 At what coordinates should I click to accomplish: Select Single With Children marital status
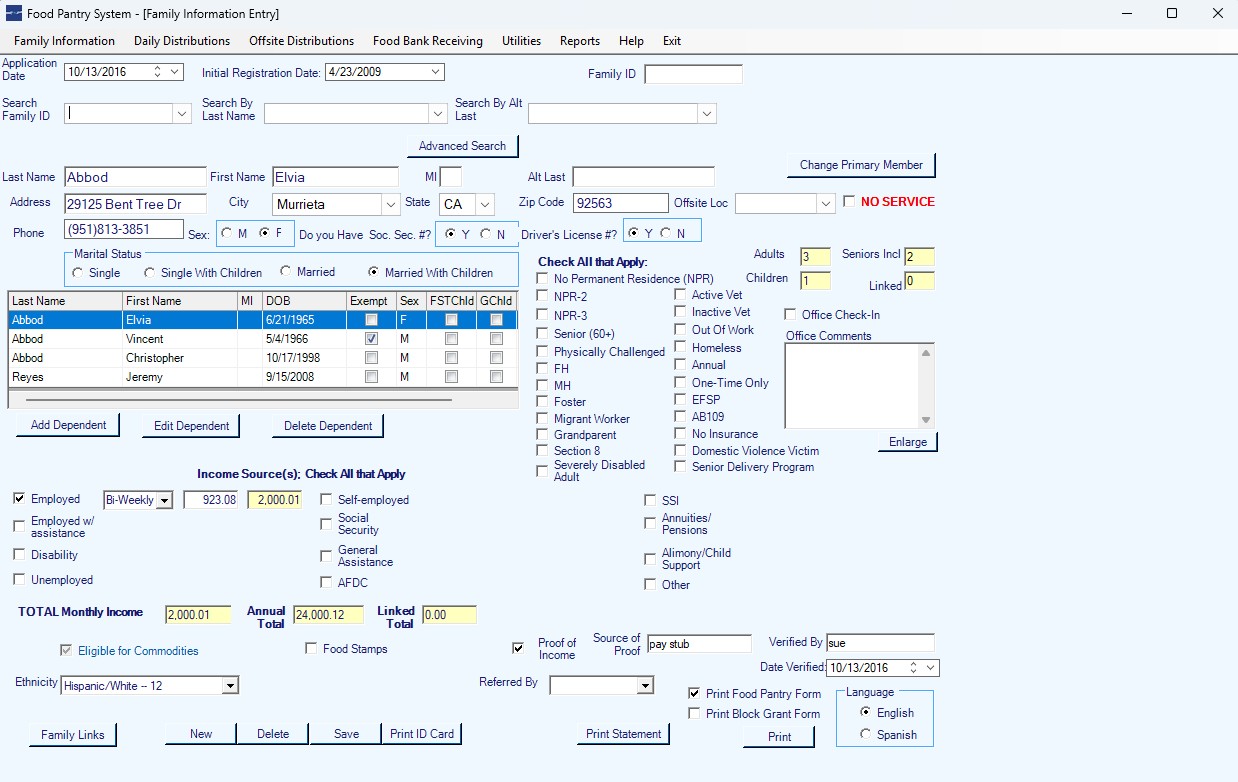click(150, 273)
